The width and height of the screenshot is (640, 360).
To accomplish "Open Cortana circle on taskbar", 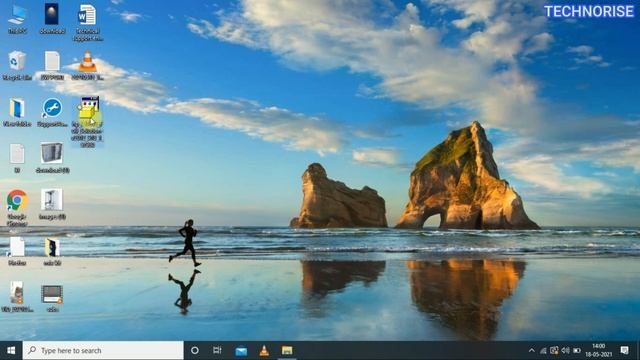I will [195, 351].
